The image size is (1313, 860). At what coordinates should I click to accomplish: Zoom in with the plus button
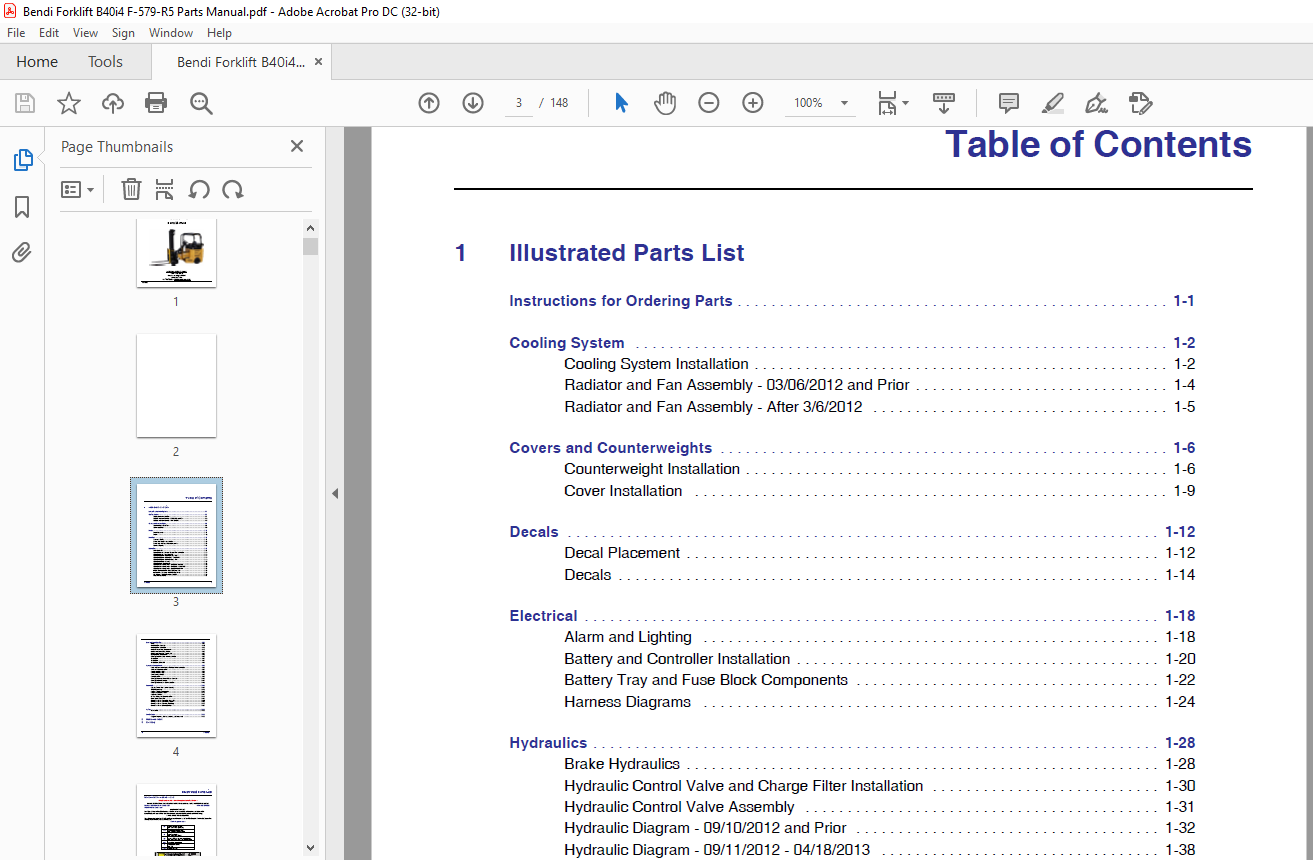click(753, 103)
